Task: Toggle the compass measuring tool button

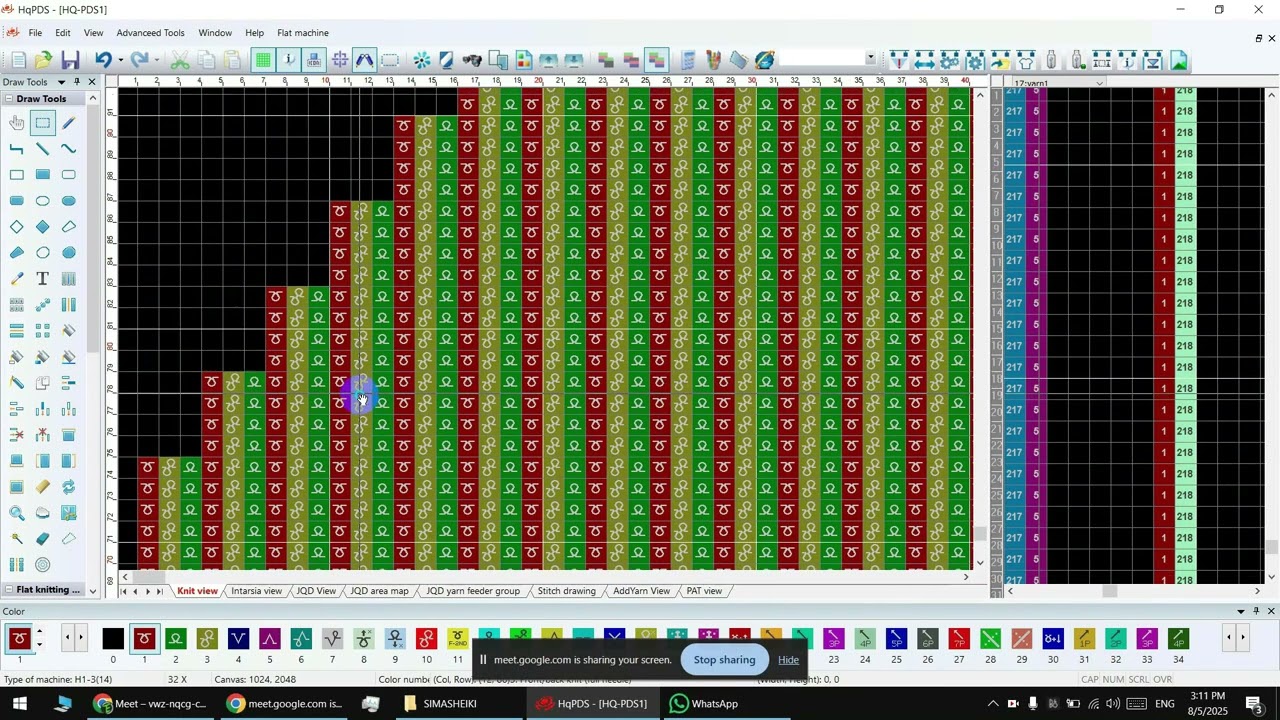Action: point(365,61)
